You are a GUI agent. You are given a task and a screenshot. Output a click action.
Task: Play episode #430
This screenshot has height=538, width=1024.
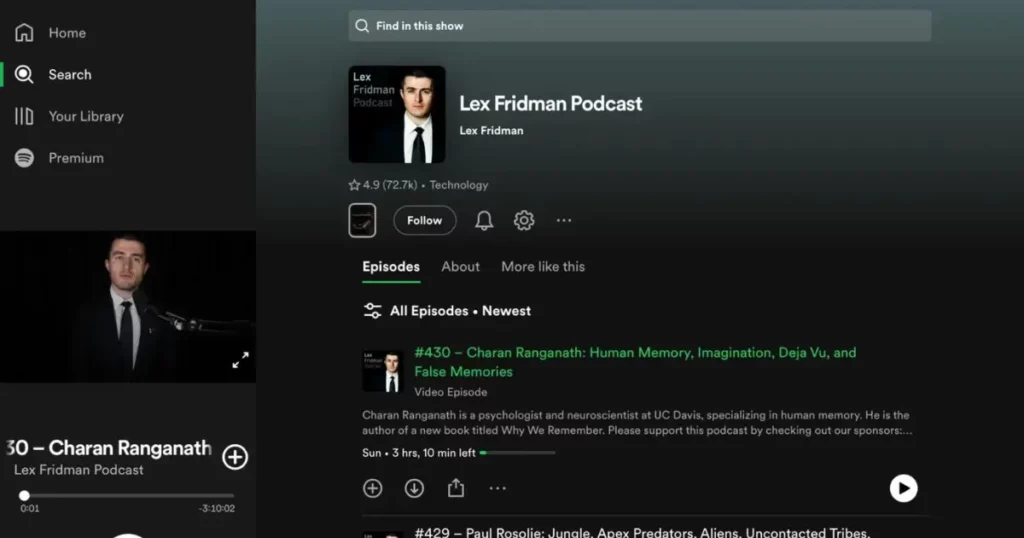pyautogui.click(x=903, y=488)
